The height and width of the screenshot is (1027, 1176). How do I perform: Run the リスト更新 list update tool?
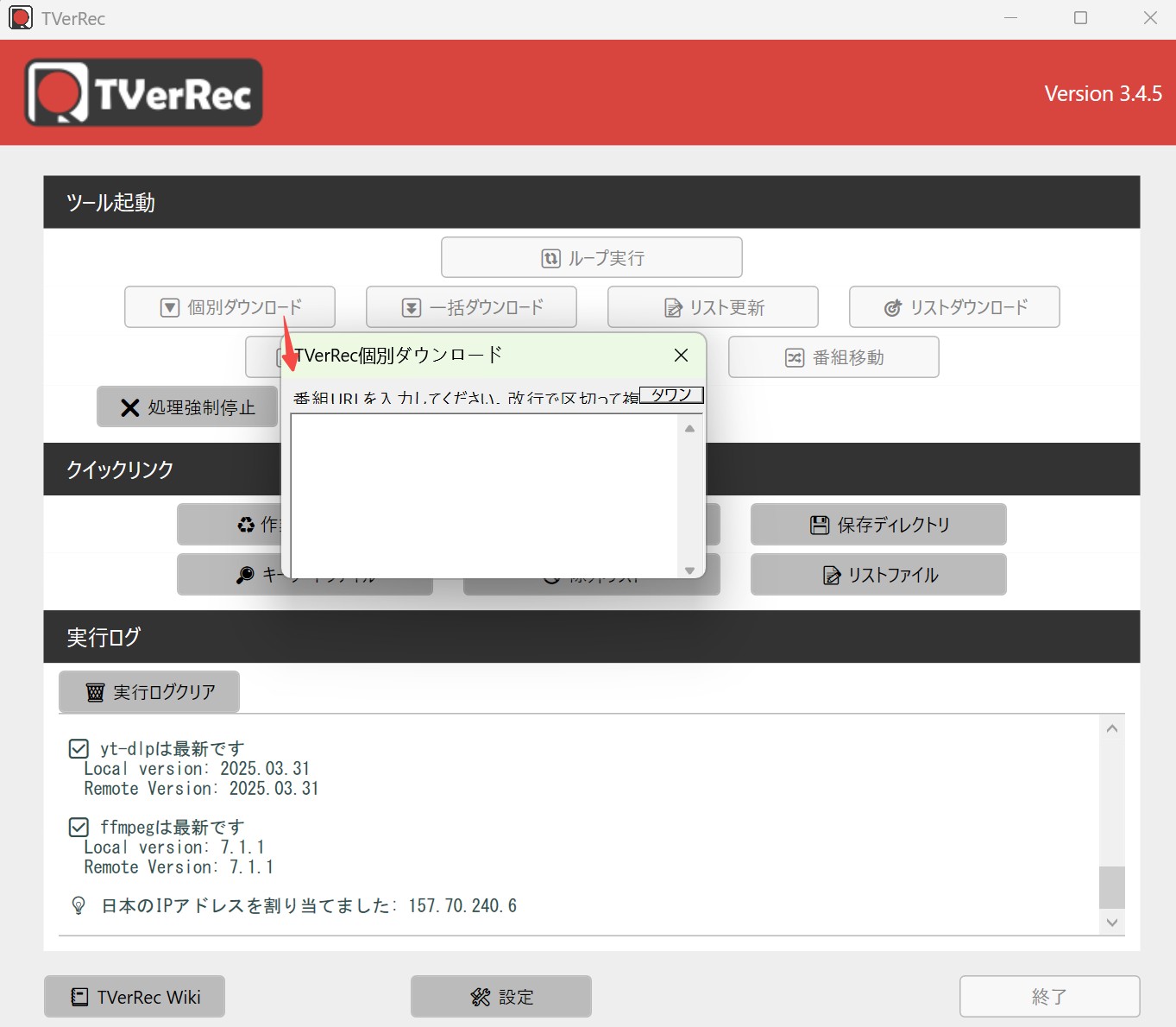pyautogui.click(x=713, y=307)
